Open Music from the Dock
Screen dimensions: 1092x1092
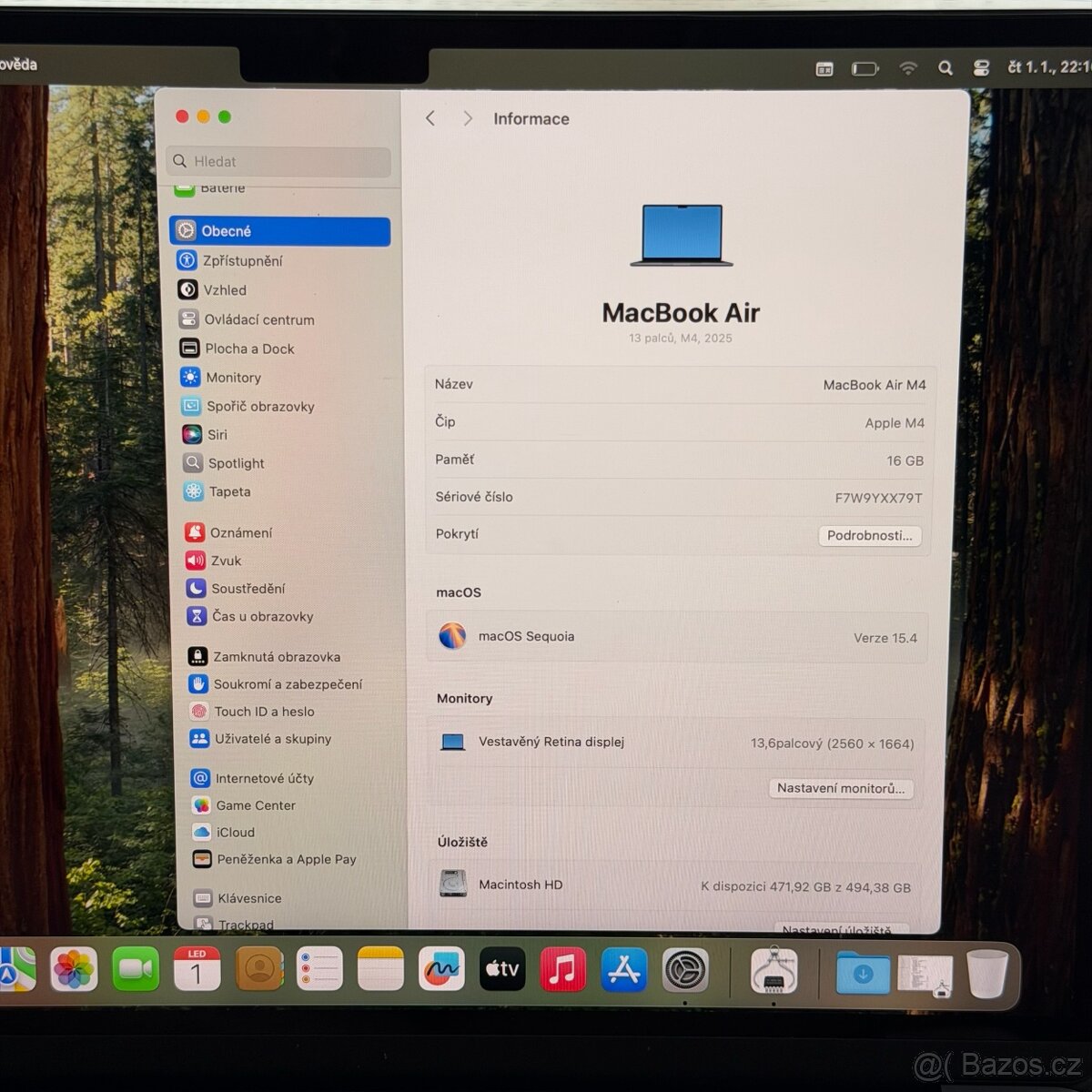(563, 969)
